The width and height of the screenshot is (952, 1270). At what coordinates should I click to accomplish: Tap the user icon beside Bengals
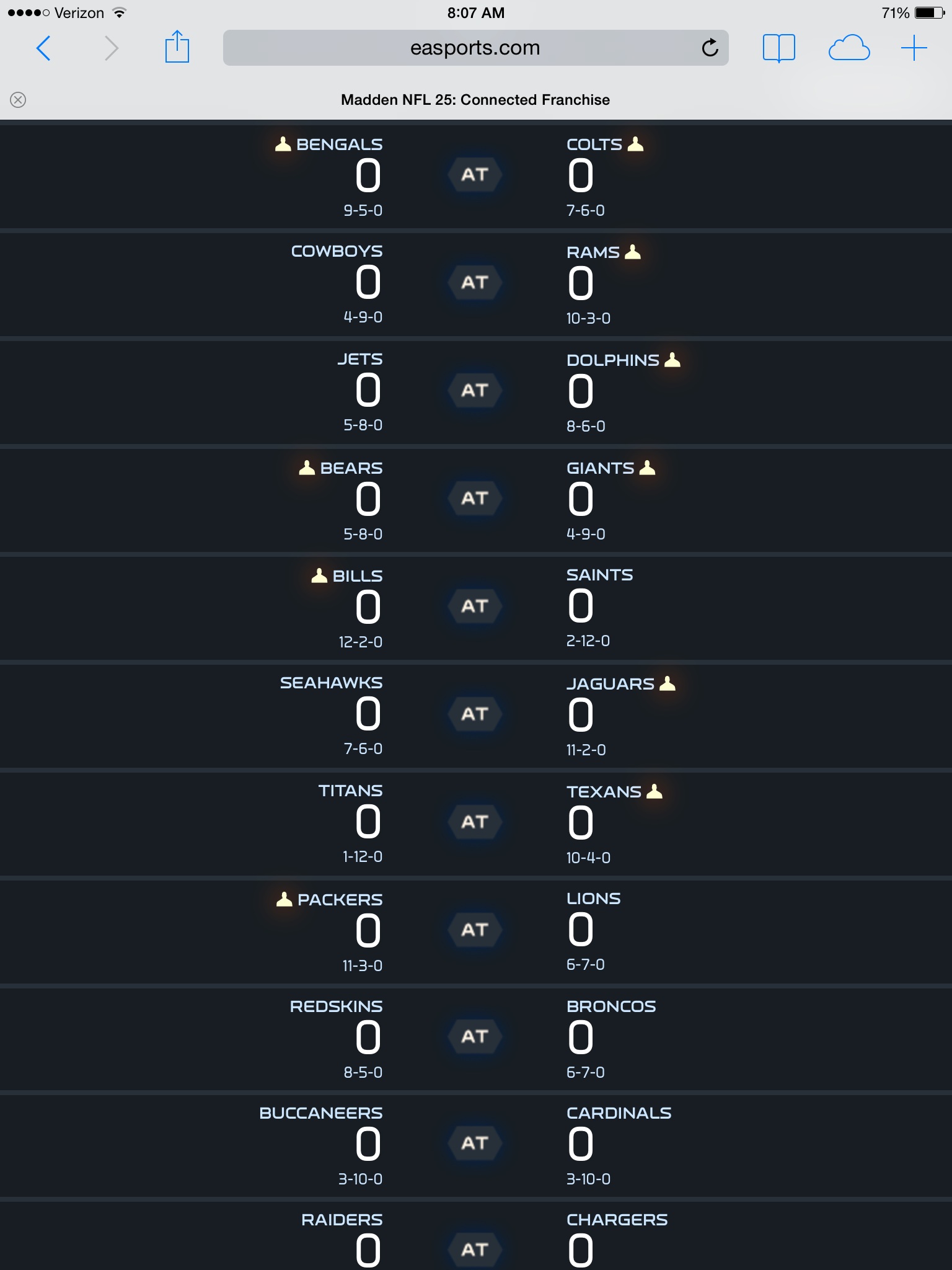[x=283, y=144]
